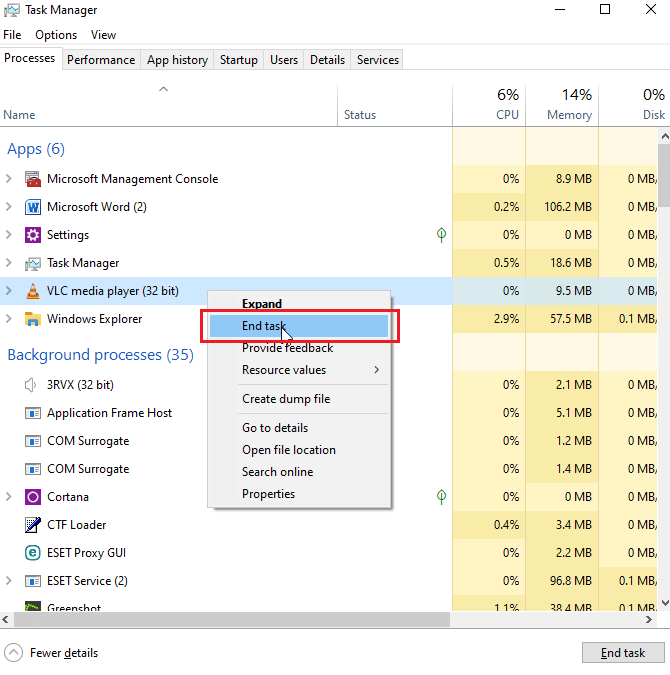This screenshot has height=675, width=670.
Task: Switch to the Startup tab
Action: [x=239, y=60]
